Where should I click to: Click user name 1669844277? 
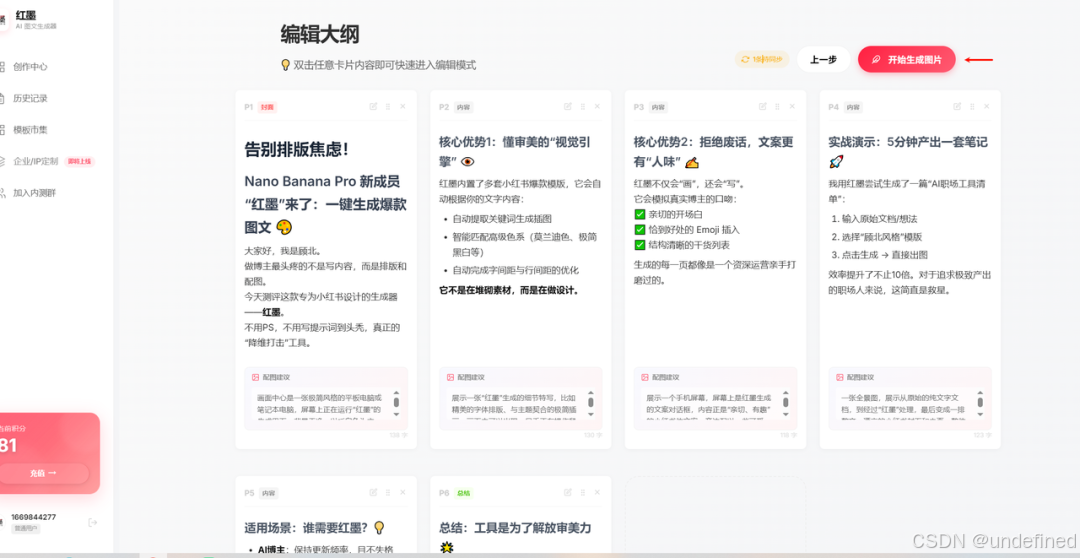point(34,517)
